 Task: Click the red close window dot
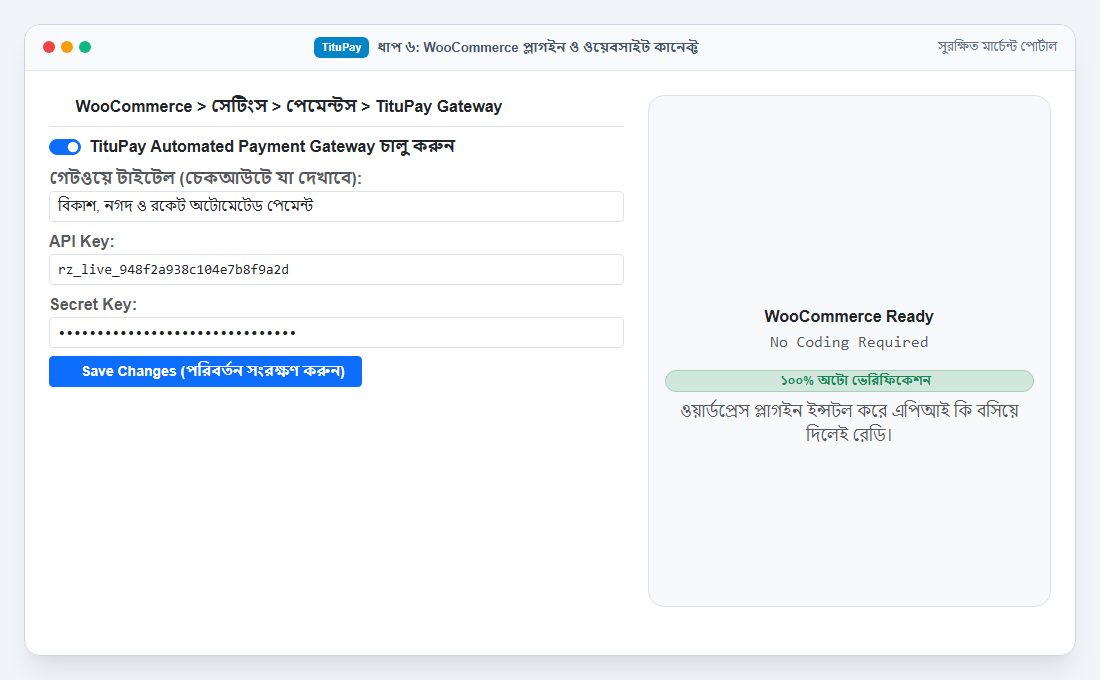[49, 47]
